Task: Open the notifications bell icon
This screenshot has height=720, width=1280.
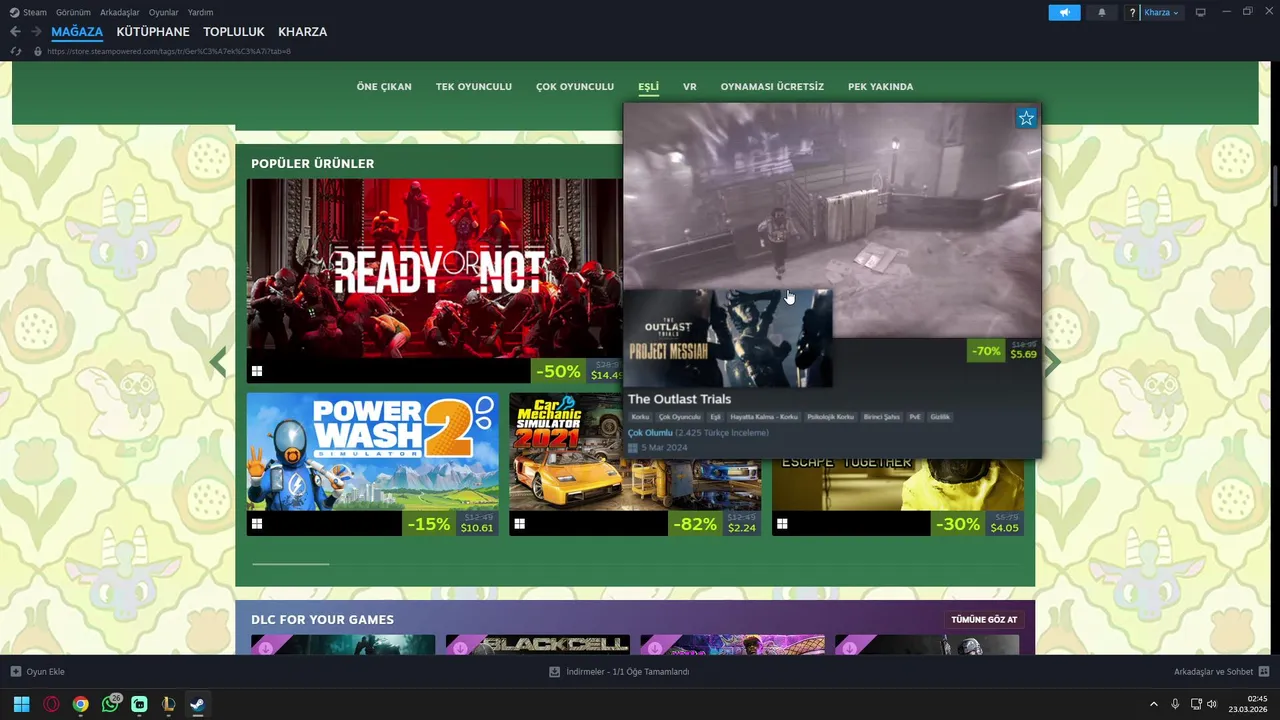Action: coord(1102,12)
